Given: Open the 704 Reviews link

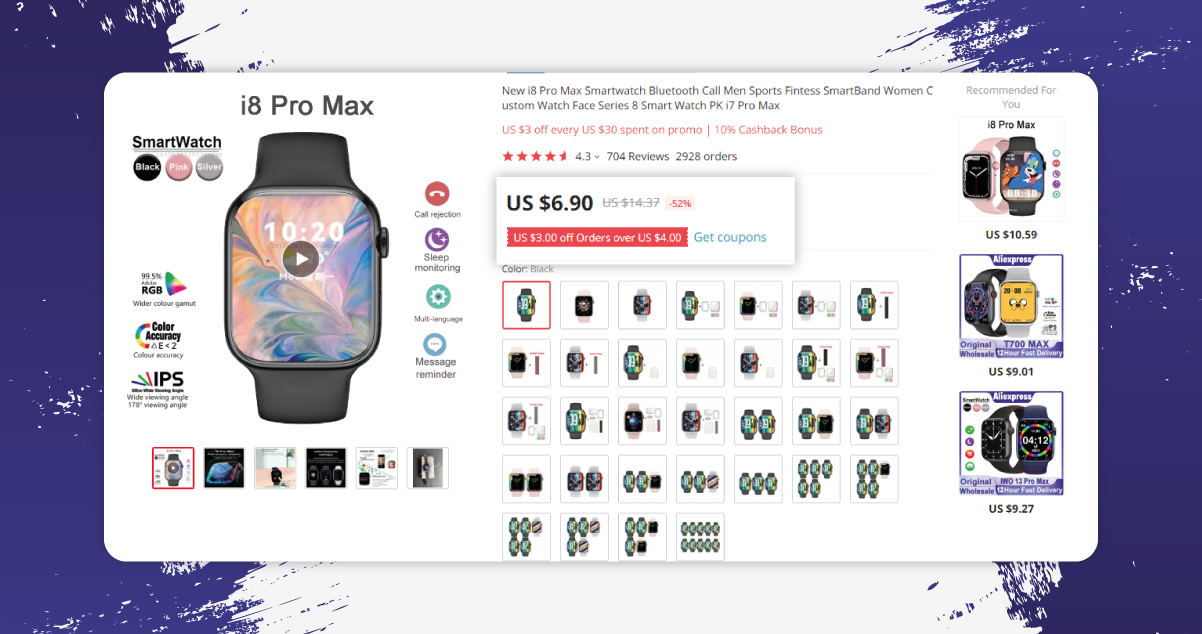Looking at the screenshot, I should (x=637, y=156).
